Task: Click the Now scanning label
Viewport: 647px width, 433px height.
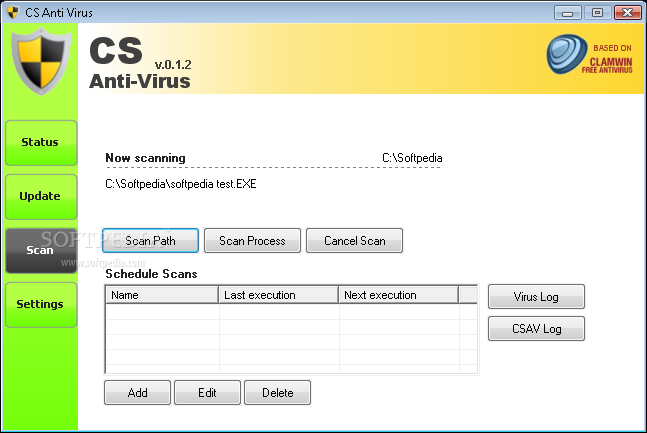Action: pos(145,158)
